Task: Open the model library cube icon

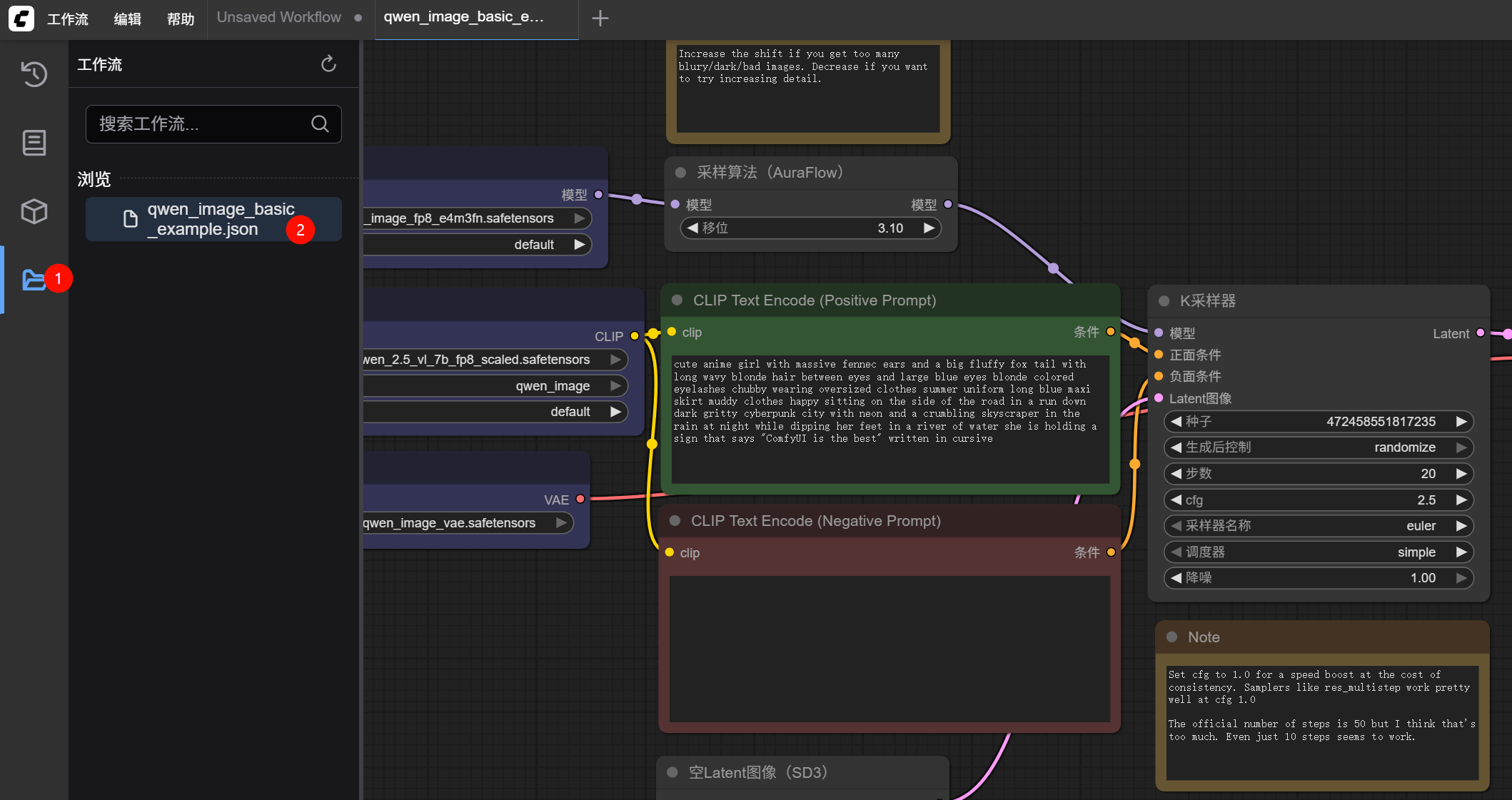Action: pyautogui.click(x=34, y=211)
